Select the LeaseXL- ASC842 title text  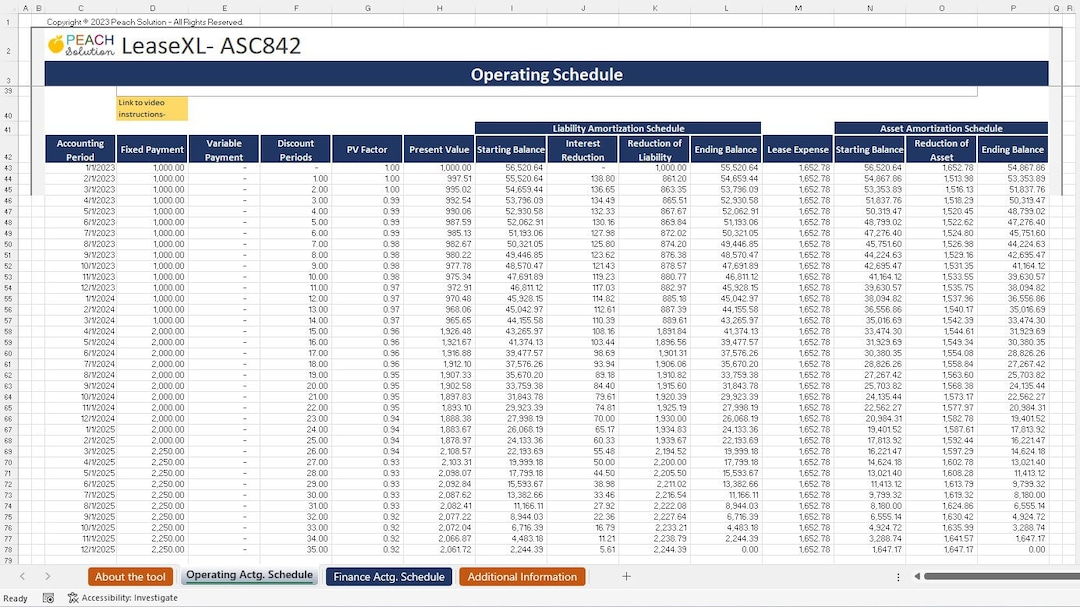pos(211,46)
